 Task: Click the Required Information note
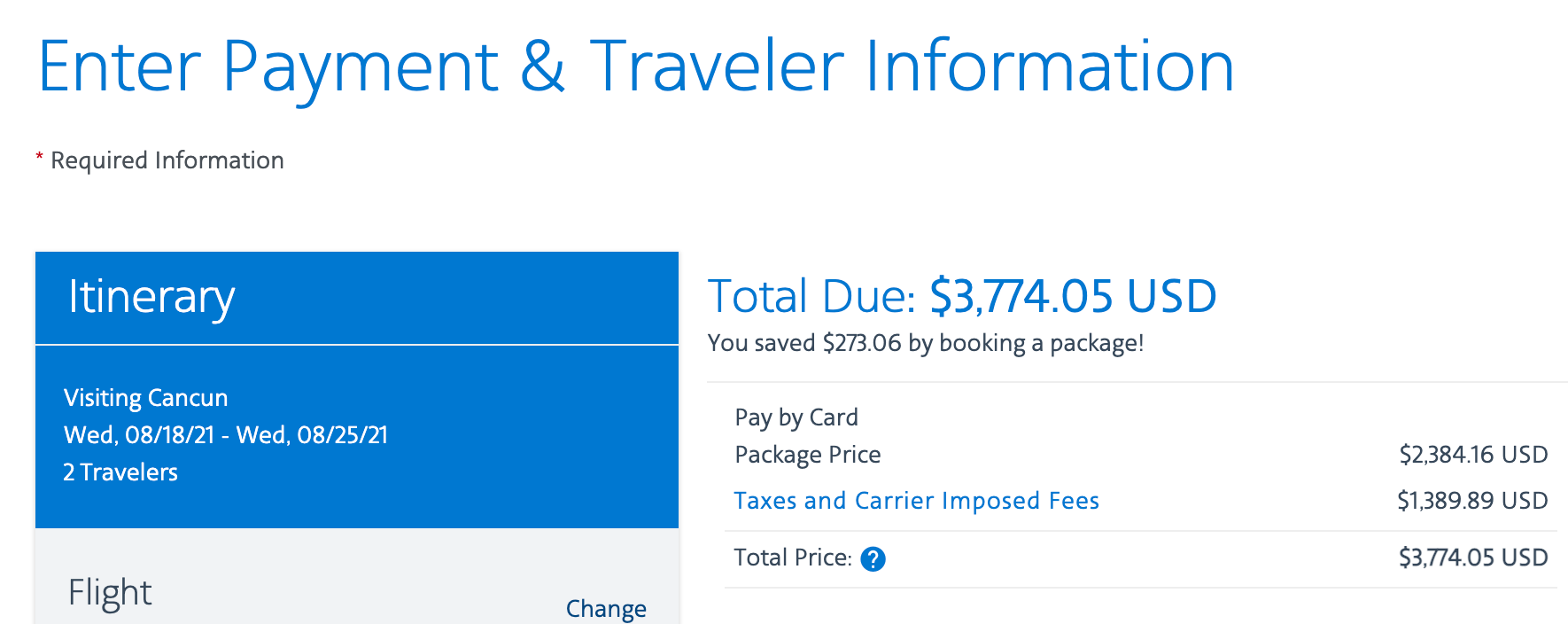pyautogui.click(x=167, y=160)
